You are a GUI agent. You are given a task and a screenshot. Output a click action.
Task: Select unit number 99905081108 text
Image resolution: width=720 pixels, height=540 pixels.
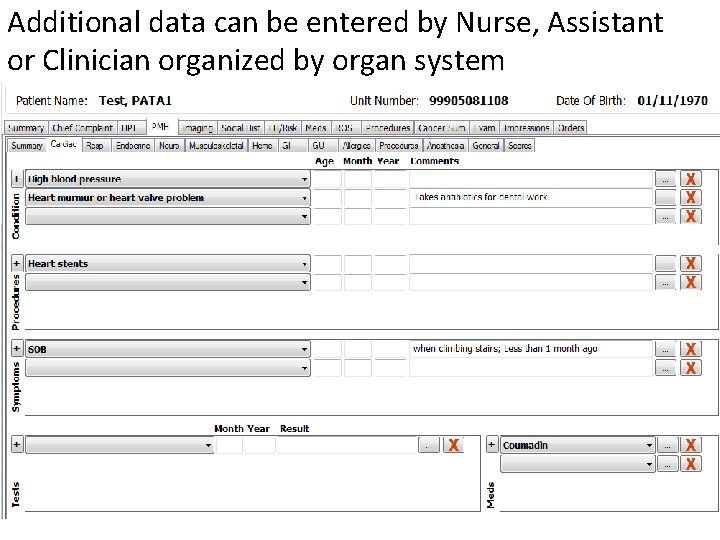468,101
